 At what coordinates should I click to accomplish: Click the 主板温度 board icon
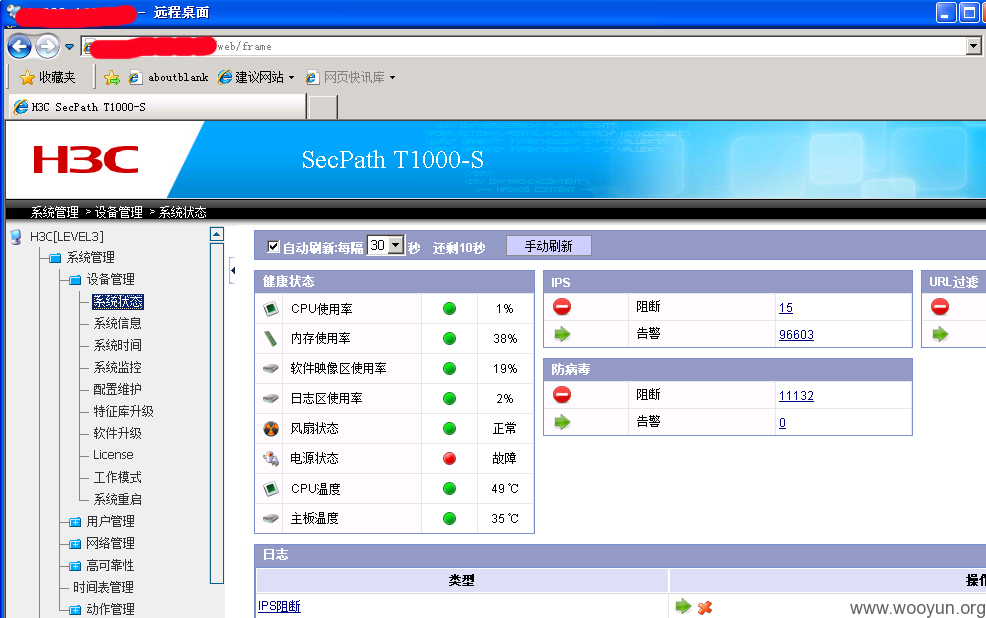271,518
